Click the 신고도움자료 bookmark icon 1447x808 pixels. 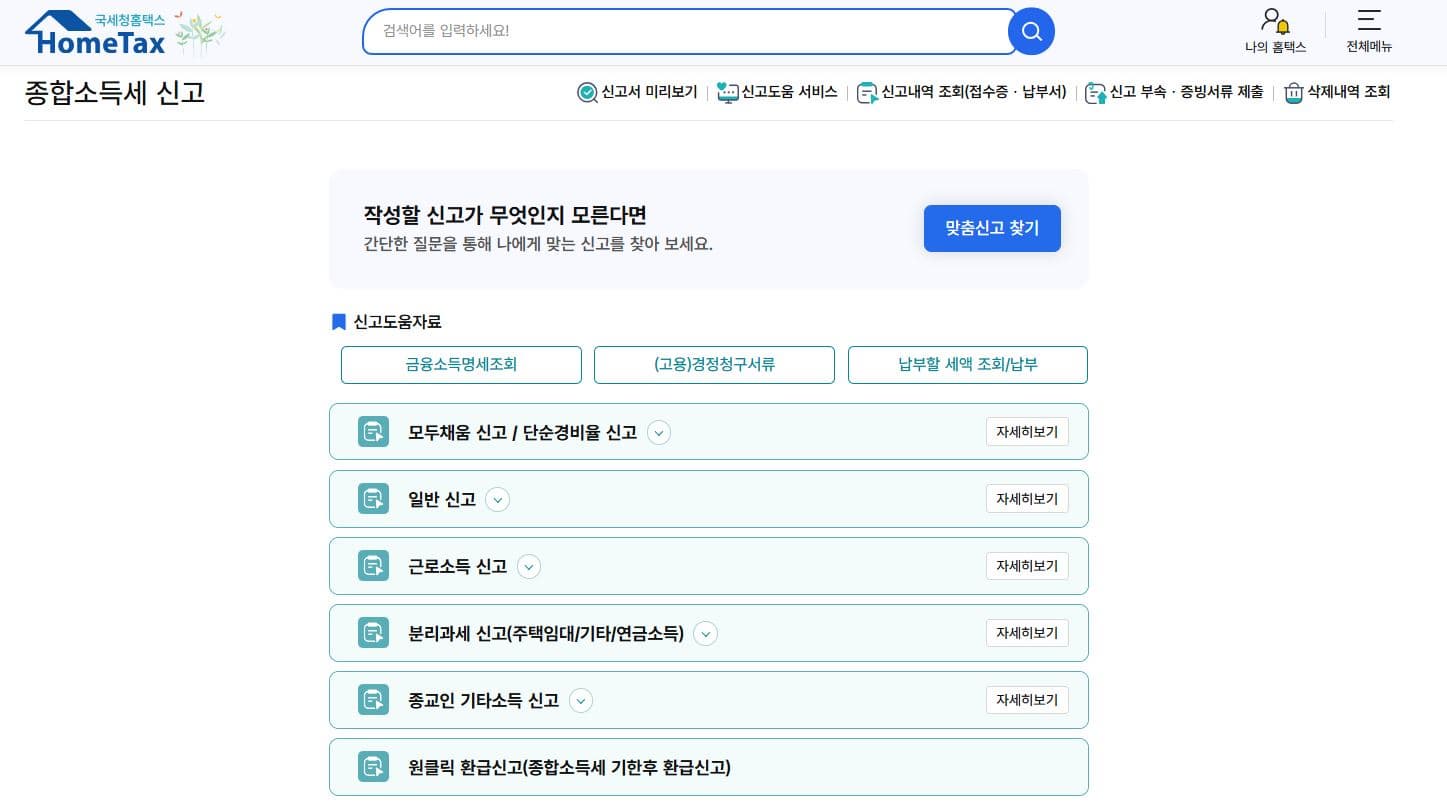338,322
